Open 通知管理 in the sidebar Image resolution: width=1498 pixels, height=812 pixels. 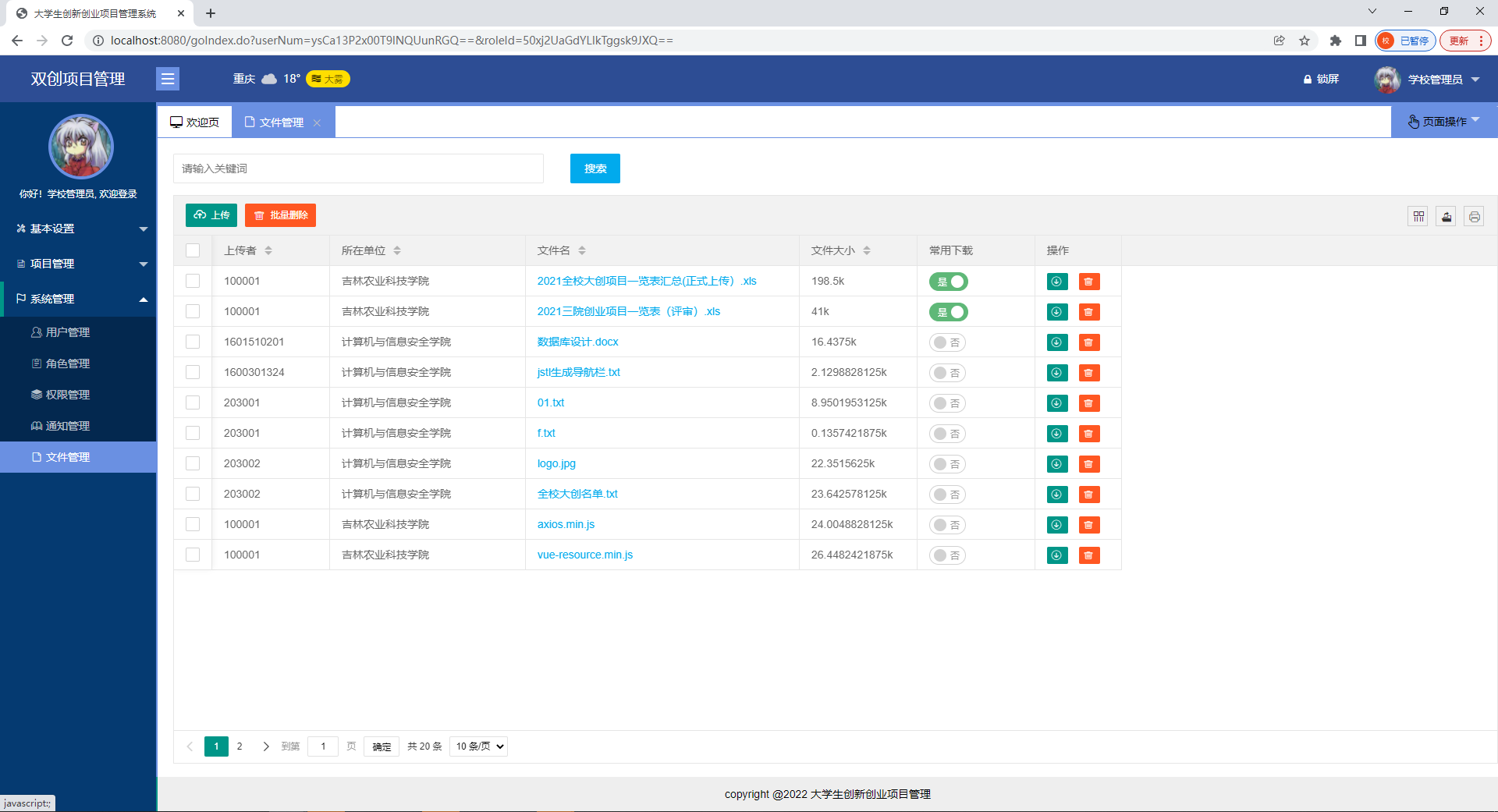point(78,426)
